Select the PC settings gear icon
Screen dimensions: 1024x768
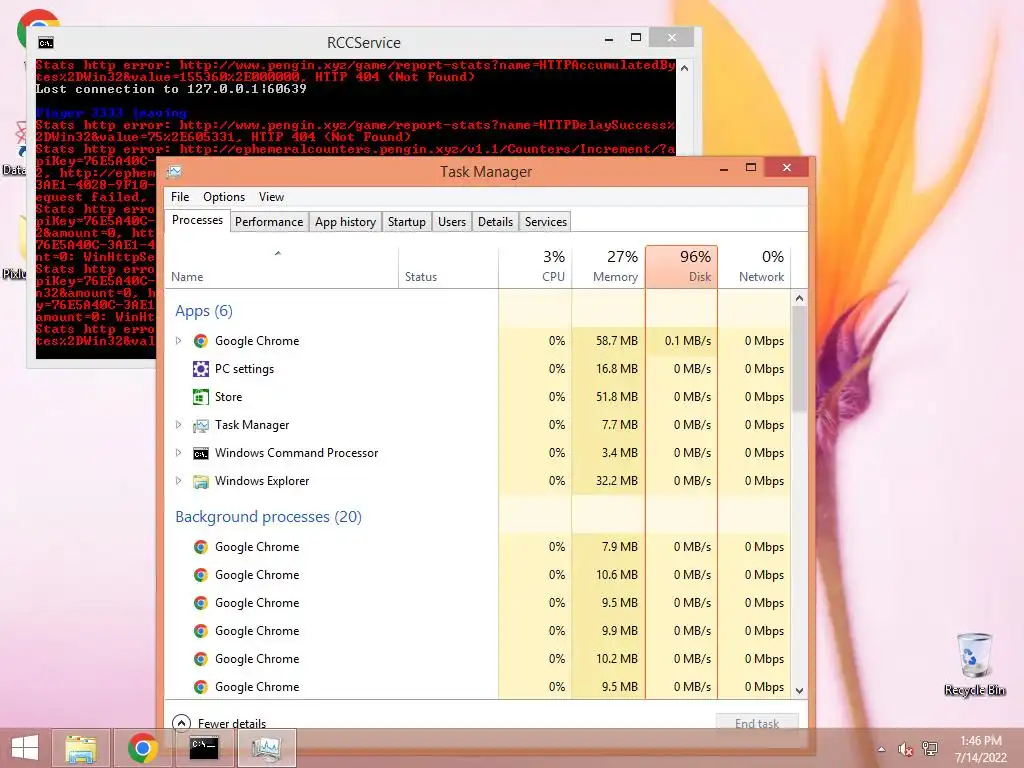pyautogui.click(x=200, y=369)
